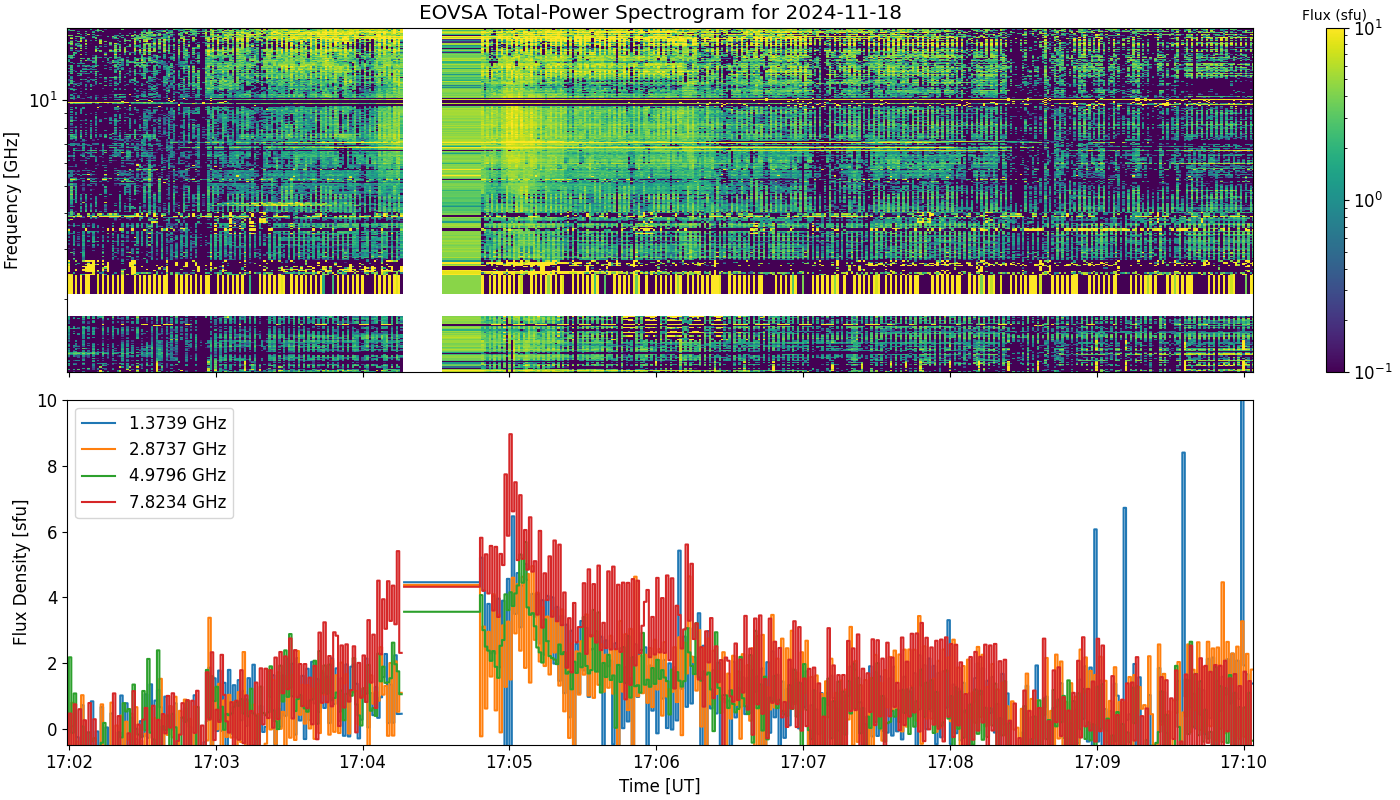Click the 17:05 time tick label
Screen dimensions: 1400x800
tap(510, 763)
